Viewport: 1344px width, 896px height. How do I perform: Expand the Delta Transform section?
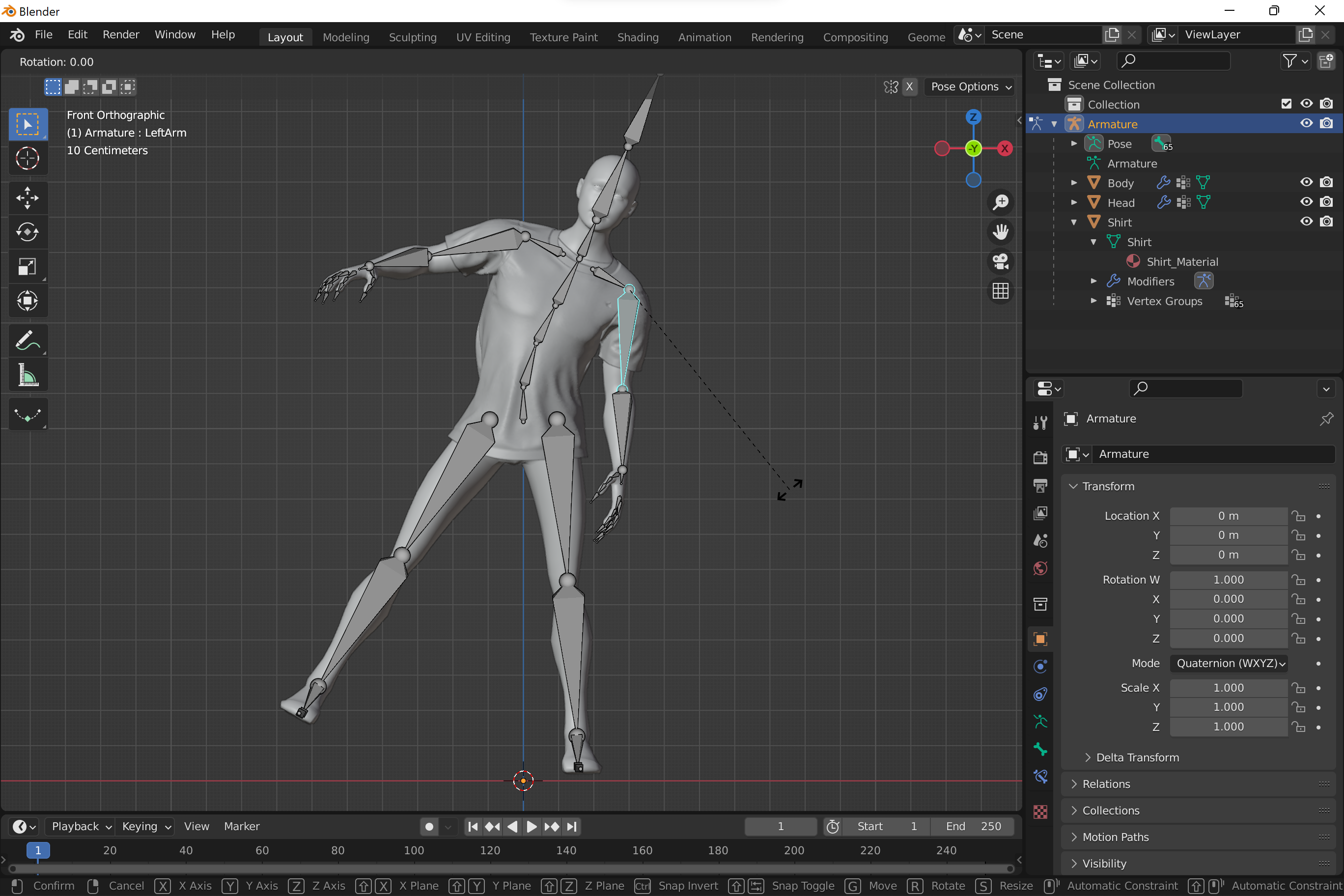(1137, 757)
